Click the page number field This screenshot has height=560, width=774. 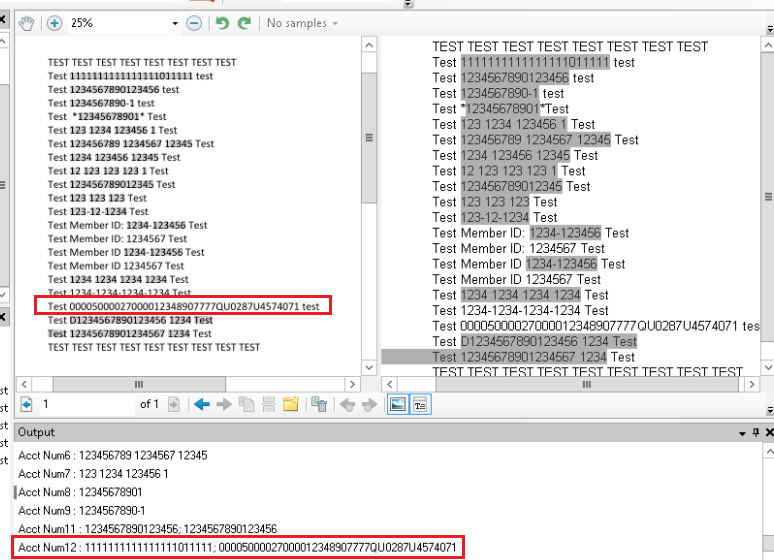click(x=86, y=404)
